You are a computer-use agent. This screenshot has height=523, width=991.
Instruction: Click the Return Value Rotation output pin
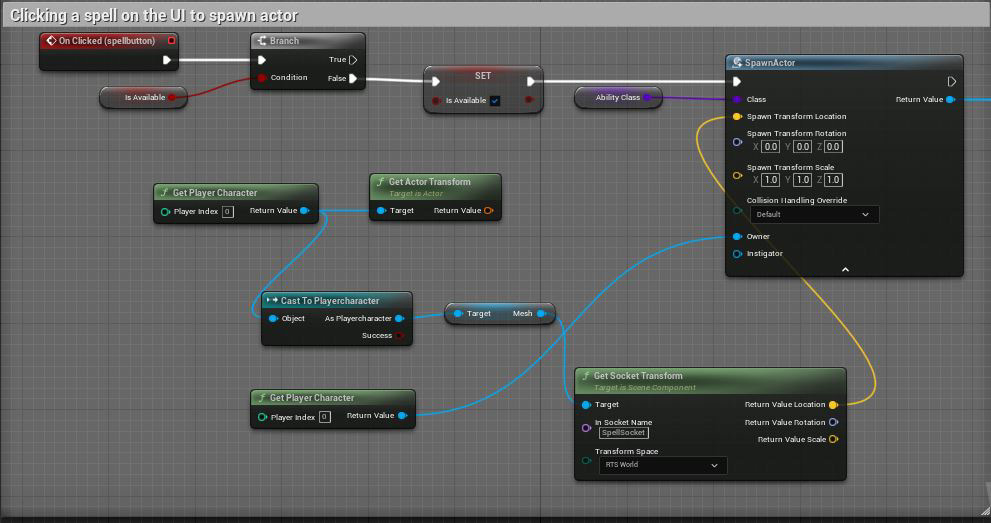point(833,422)
